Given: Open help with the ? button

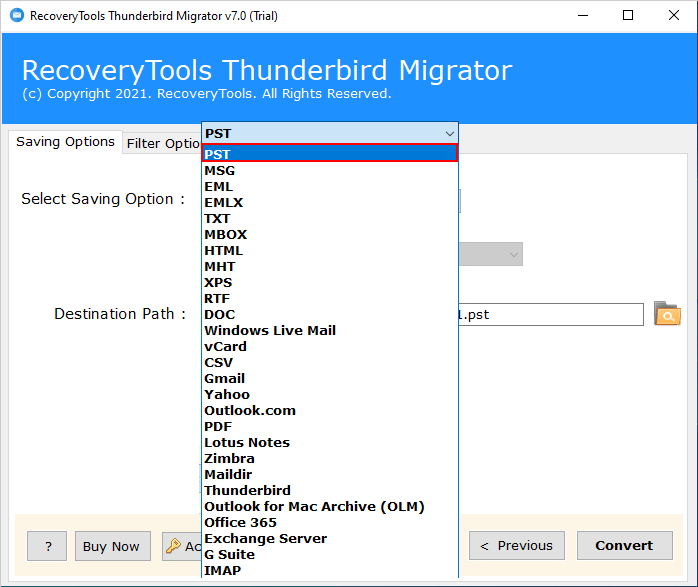Looking at the screenshot, I should [x=47, y=546].
